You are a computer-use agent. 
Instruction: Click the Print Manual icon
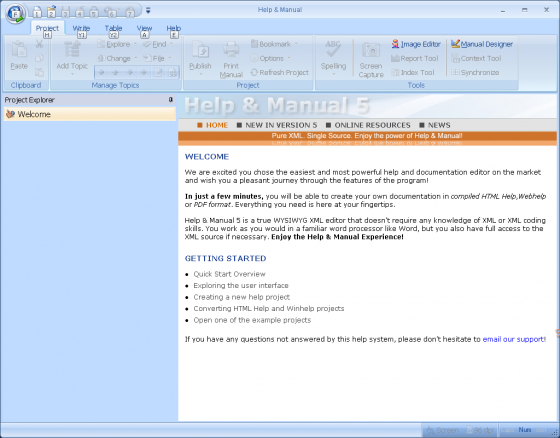click(x=231, y=50)
